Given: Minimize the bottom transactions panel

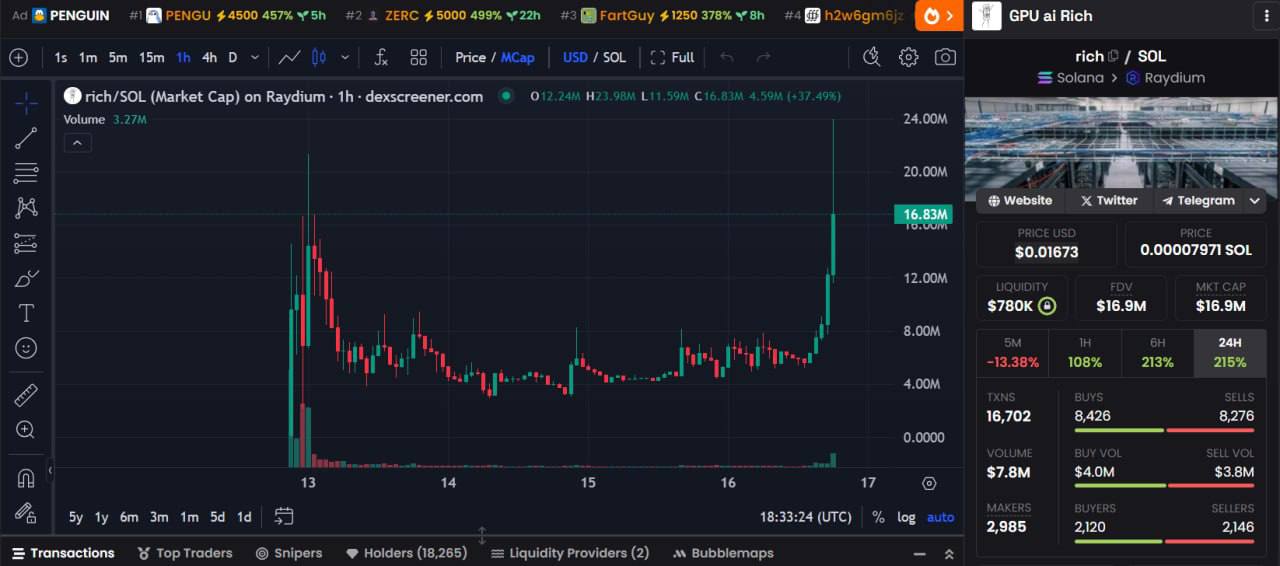Looking at the screenshot, I should pos(919,553).
